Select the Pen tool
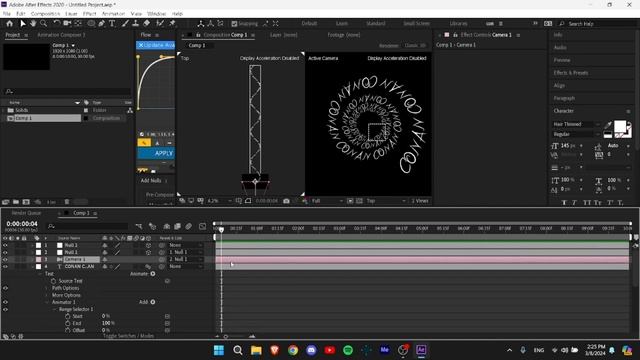This screenshot has width=640, height=360. (x=102, y=24)
